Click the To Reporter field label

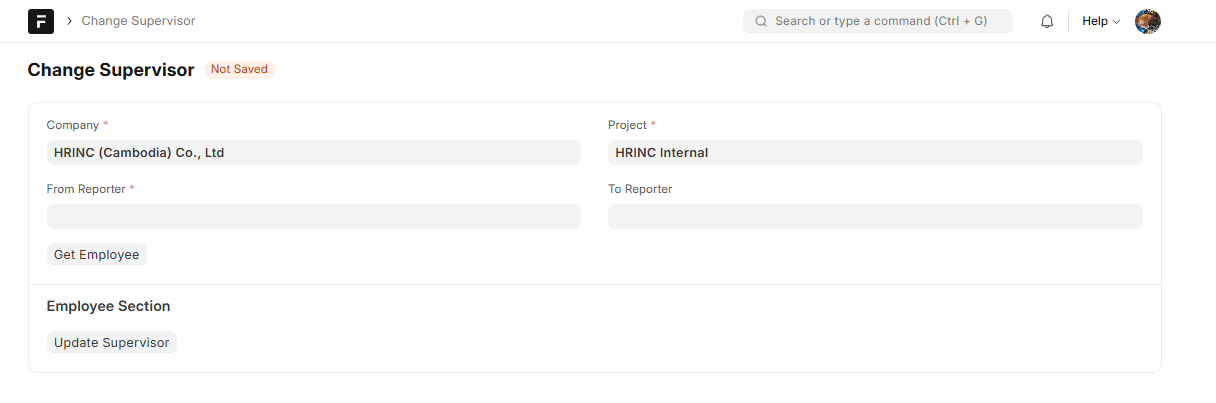[640, 189]
